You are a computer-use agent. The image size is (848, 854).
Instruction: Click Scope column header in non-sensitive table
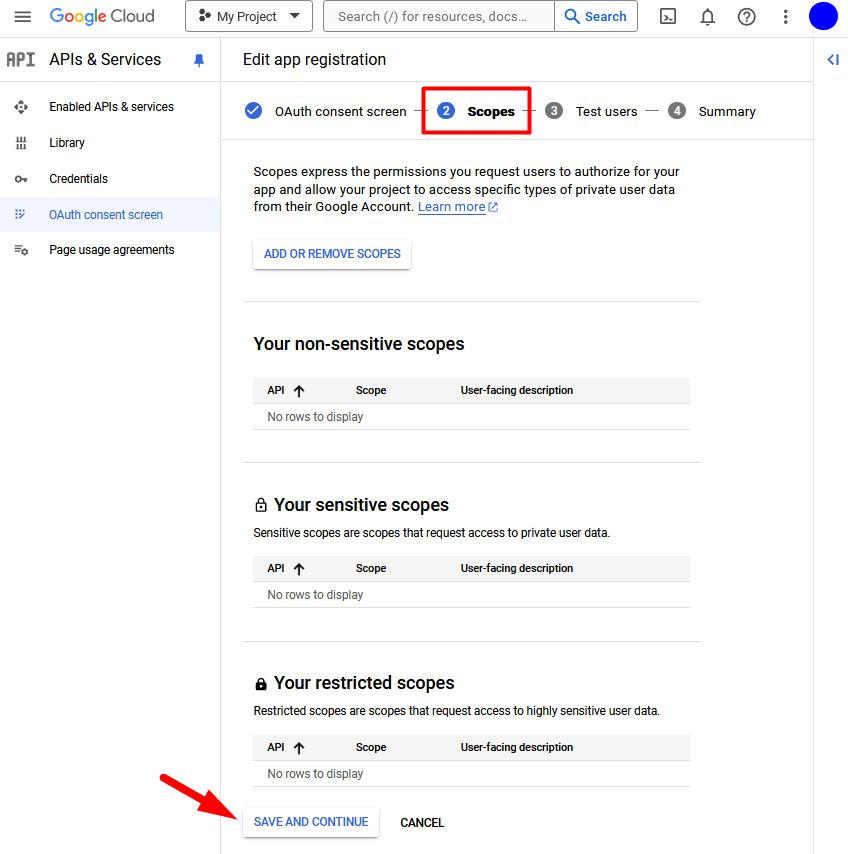click(x=371, y=390)
